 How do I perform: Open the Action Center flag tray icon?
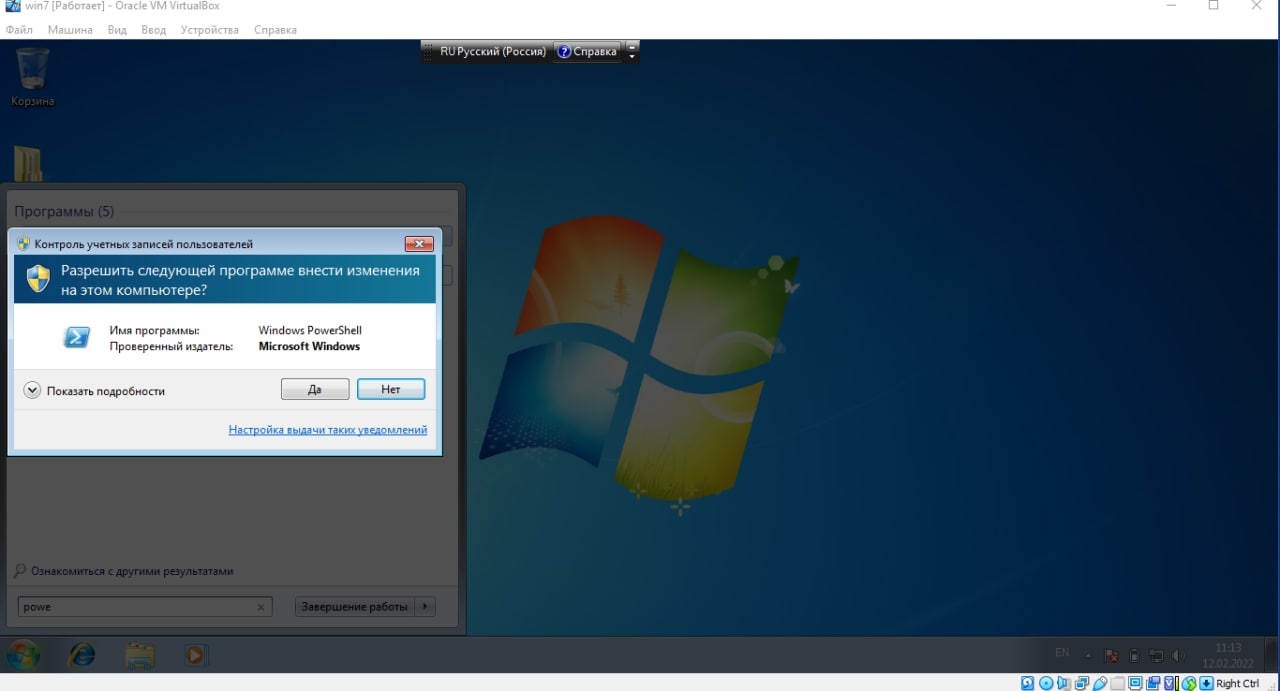tap(1111, 656)
